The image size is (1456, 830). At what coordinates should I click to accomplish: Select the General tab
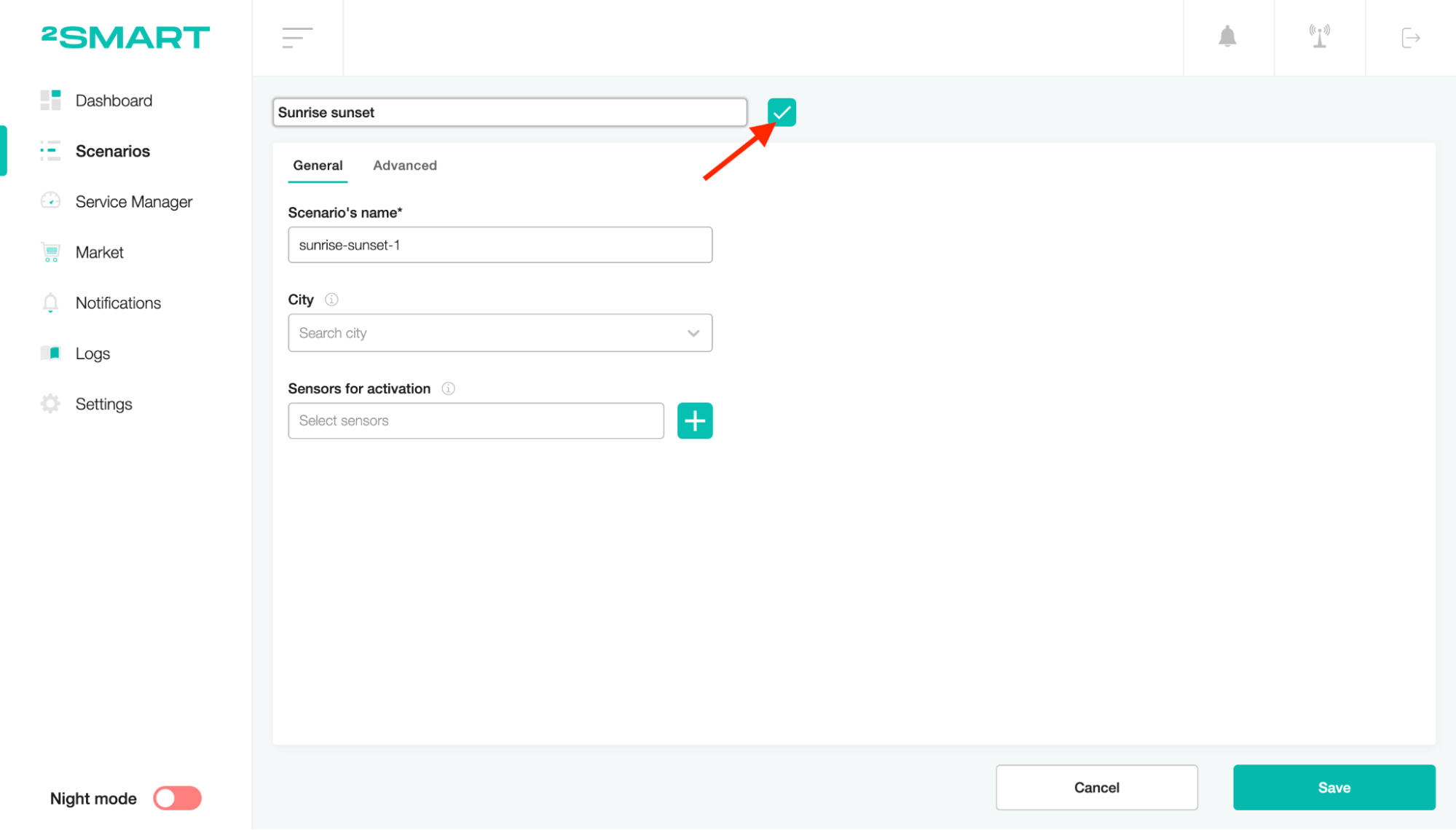[x=318, y=165]
